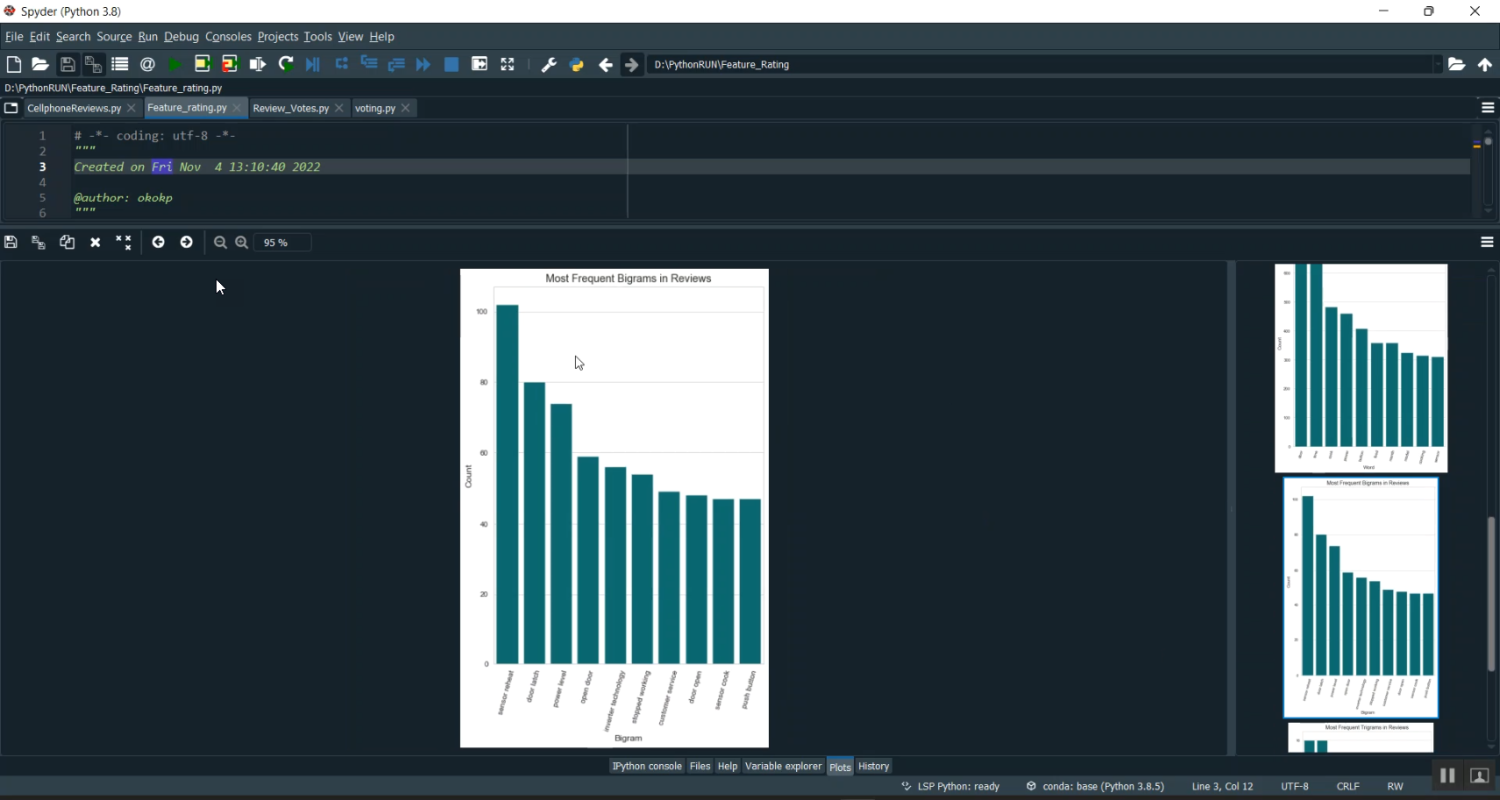Open the Debug menu
Screen dimensions: 1500x800
(x=181, y=37)
